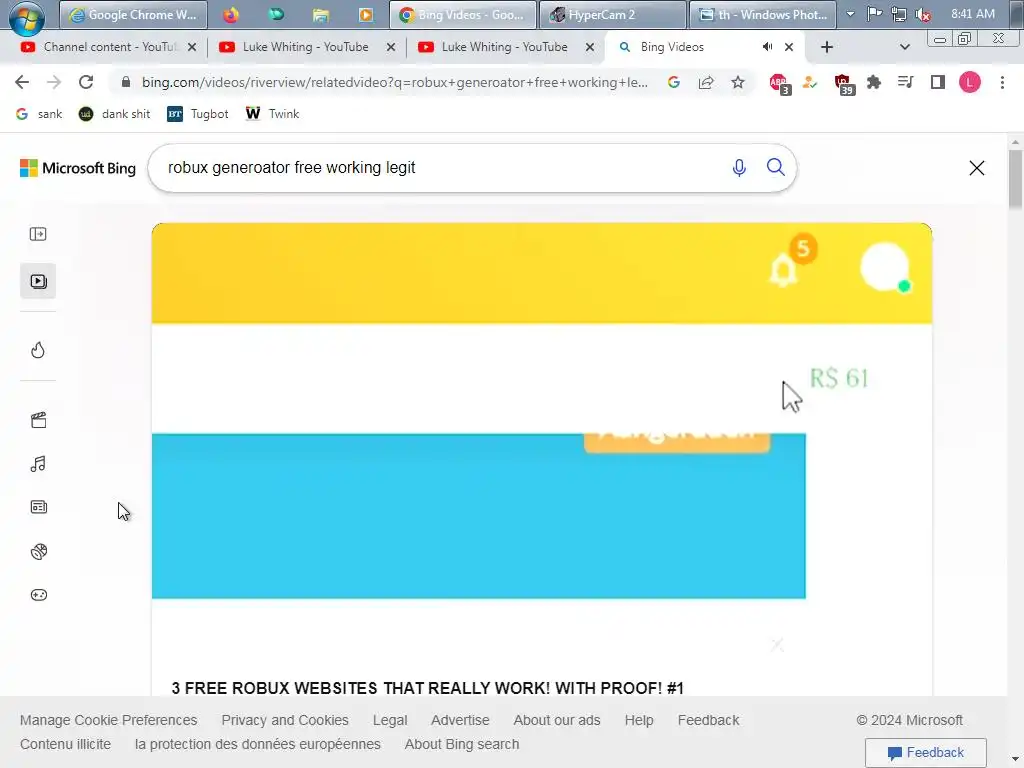This screenshot has height=768, width=1024.
Task: Close the Bing Videos tab
Action: coord(789,47)
